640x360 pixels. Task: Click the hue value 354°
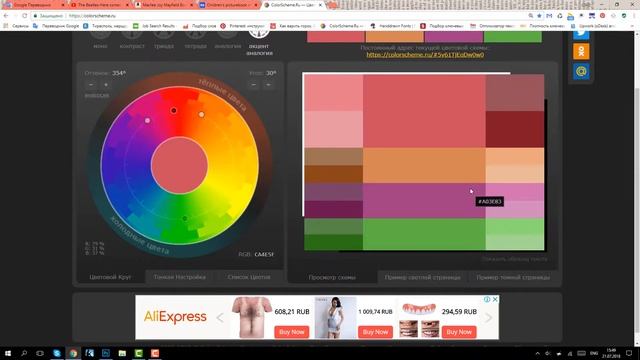[x=119, y=73]
